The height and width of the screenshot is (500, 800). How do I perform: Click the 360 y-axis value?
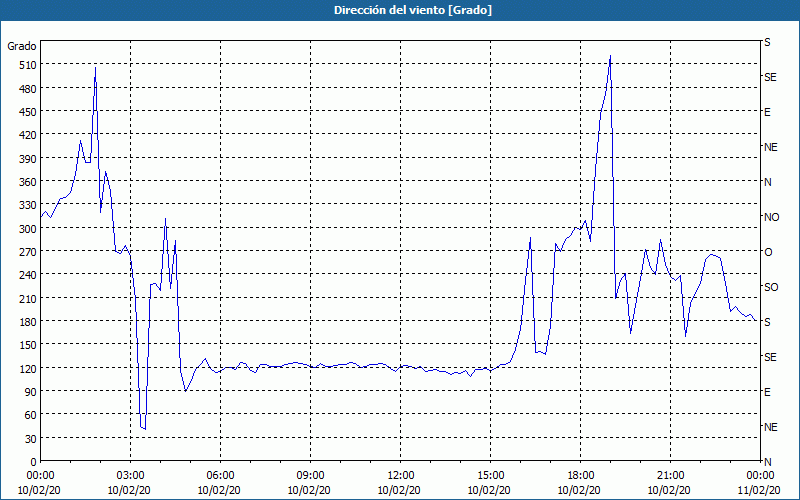[28, 182]
